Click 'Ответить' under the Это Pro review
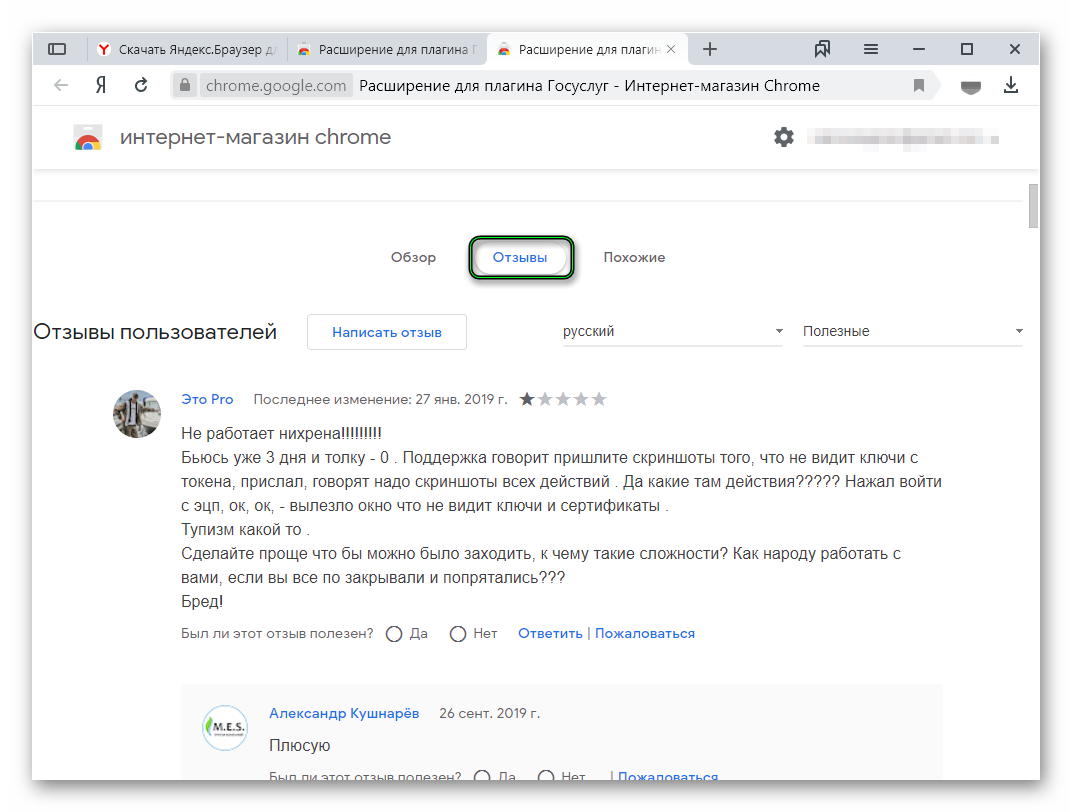Screen dimensions: 1072x812 (549, 633)
